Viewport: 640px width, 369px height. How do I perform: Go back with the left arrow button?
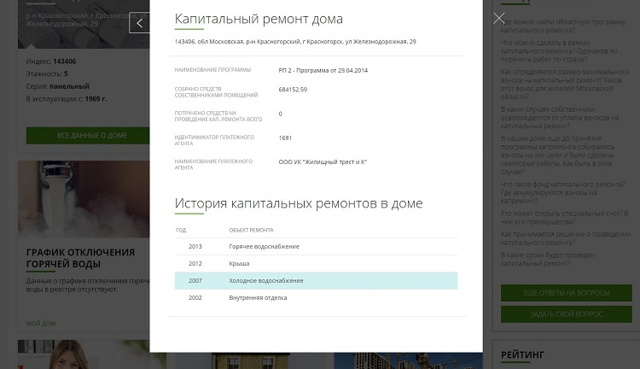click(x=140, y=23)
